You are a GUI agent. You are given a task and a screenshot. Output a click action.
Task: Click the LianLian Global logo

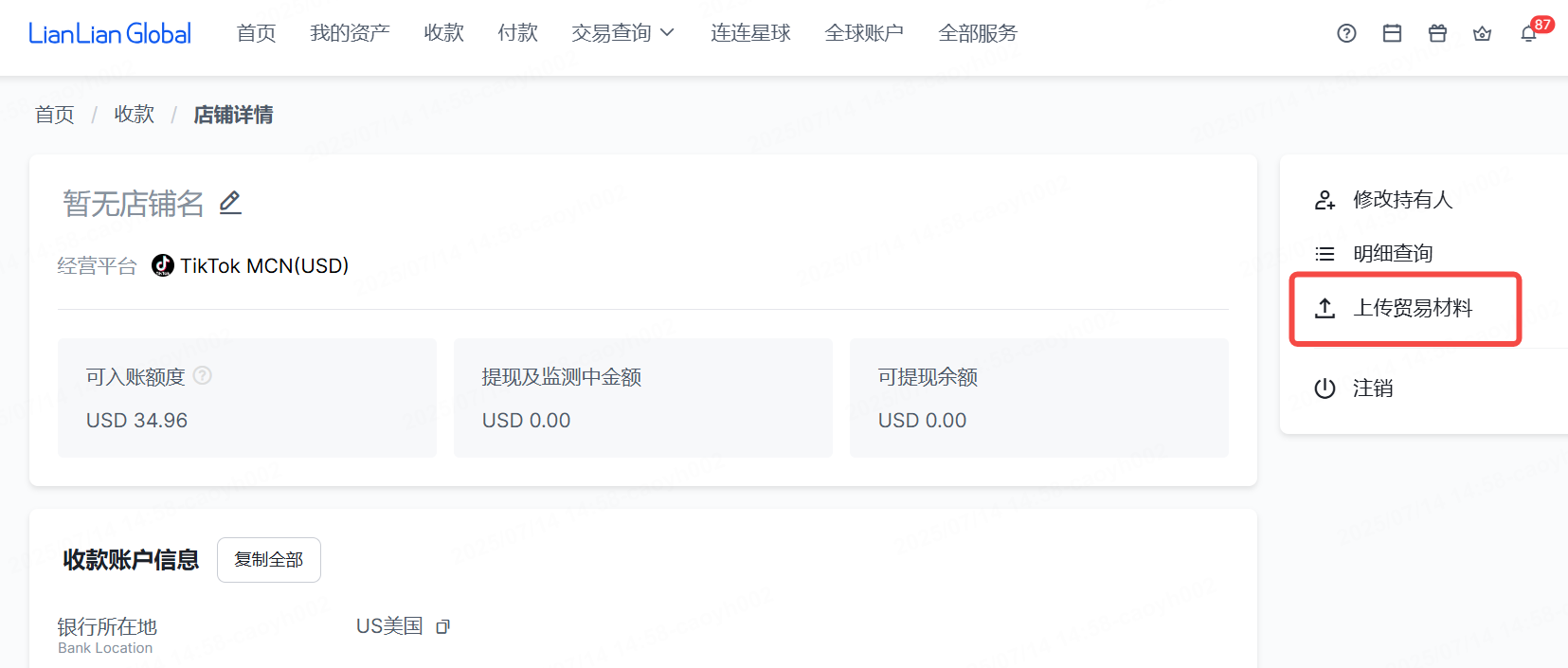110,34
